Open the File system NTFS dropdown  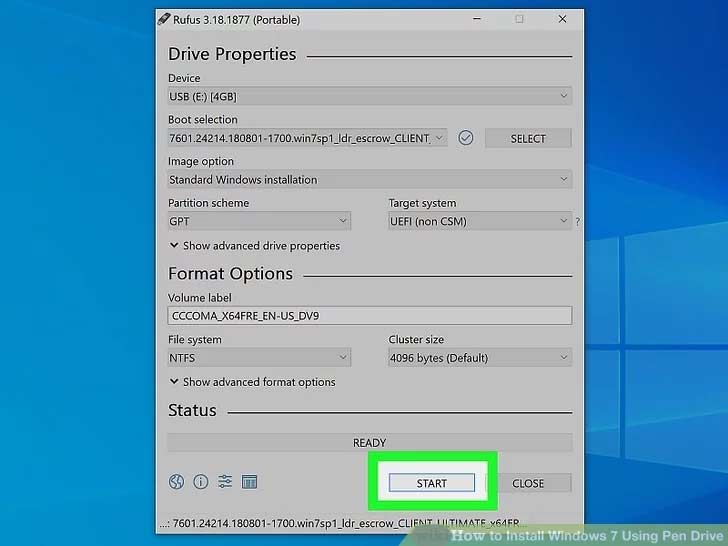point(259,358)
